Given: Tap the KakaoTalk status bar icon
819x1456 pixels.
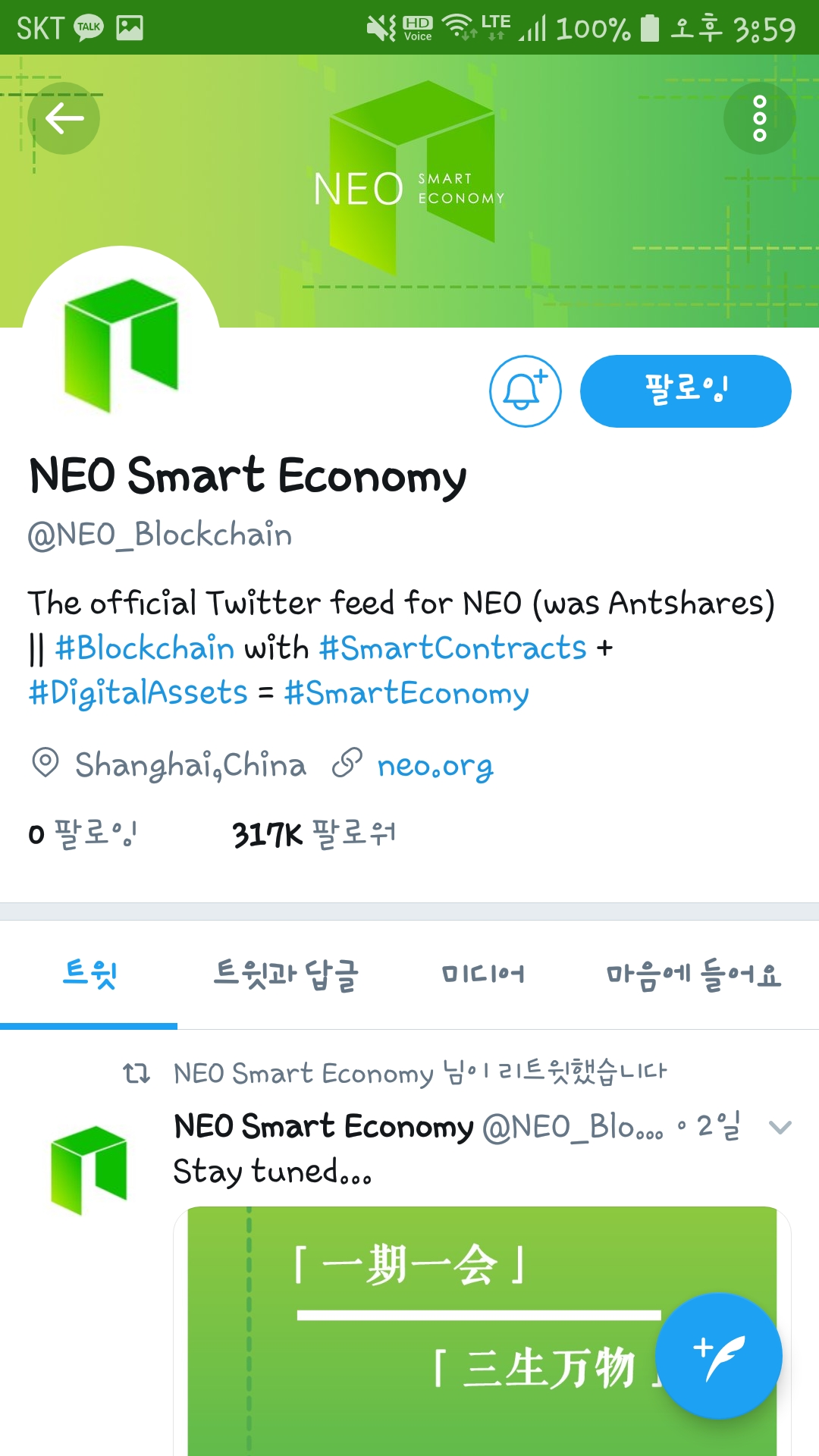Looking at the screenshot, I should tap(89, 28).
